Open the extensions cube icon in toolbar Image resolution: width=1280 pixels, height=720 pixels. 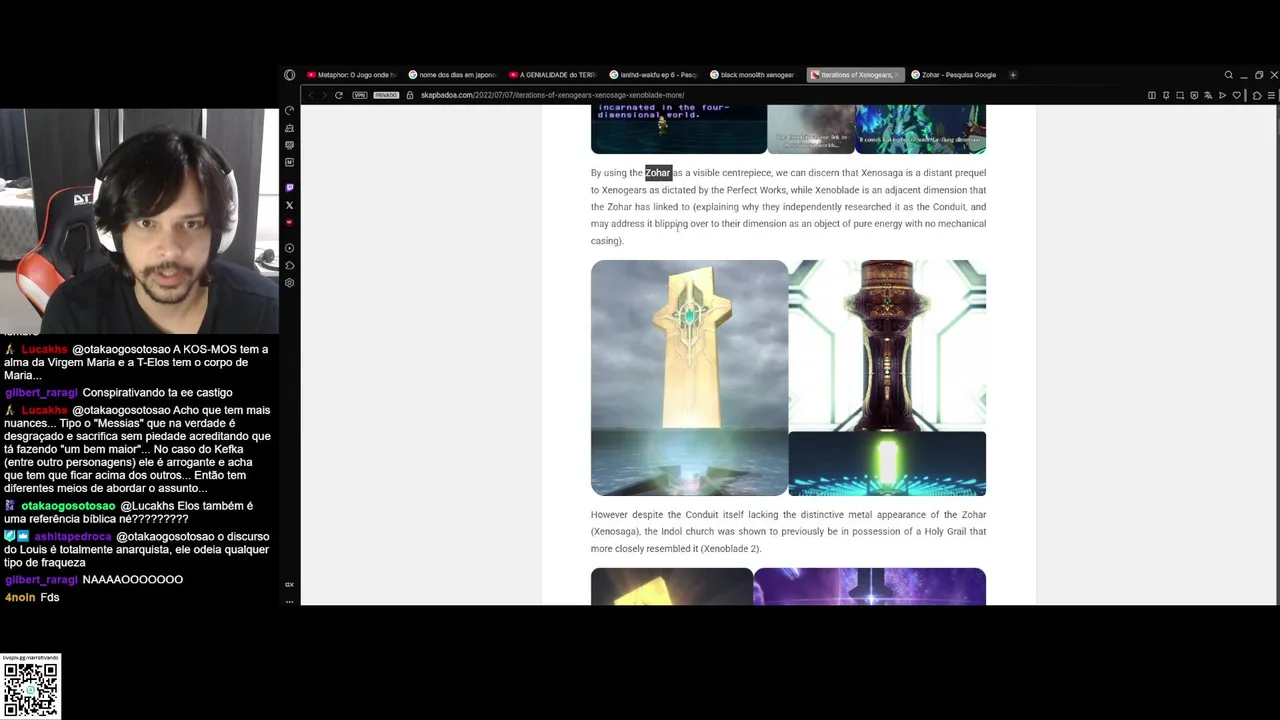(1257, 95)
